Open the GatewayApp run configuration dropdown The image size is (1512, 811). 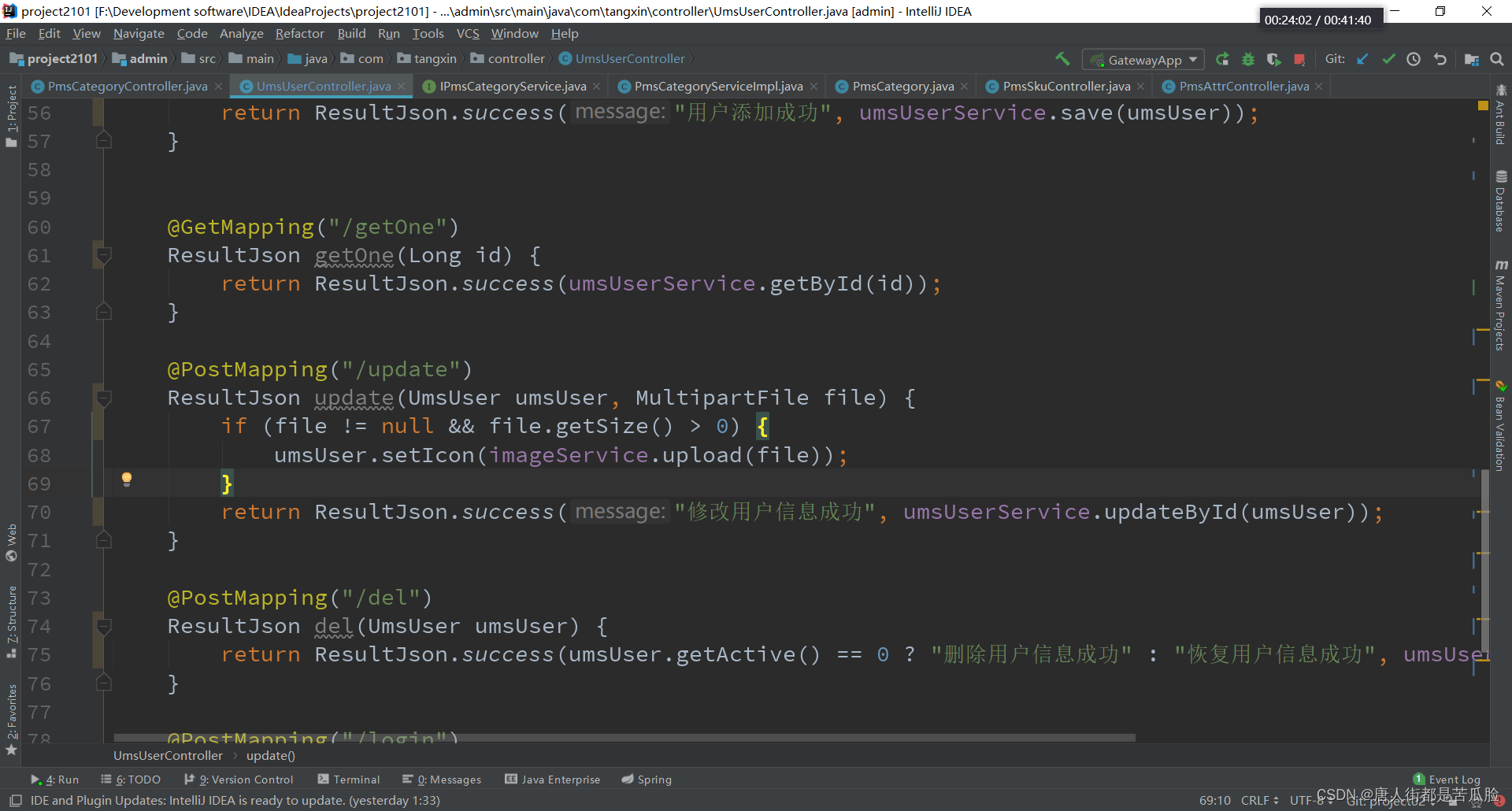point(1143,60)
